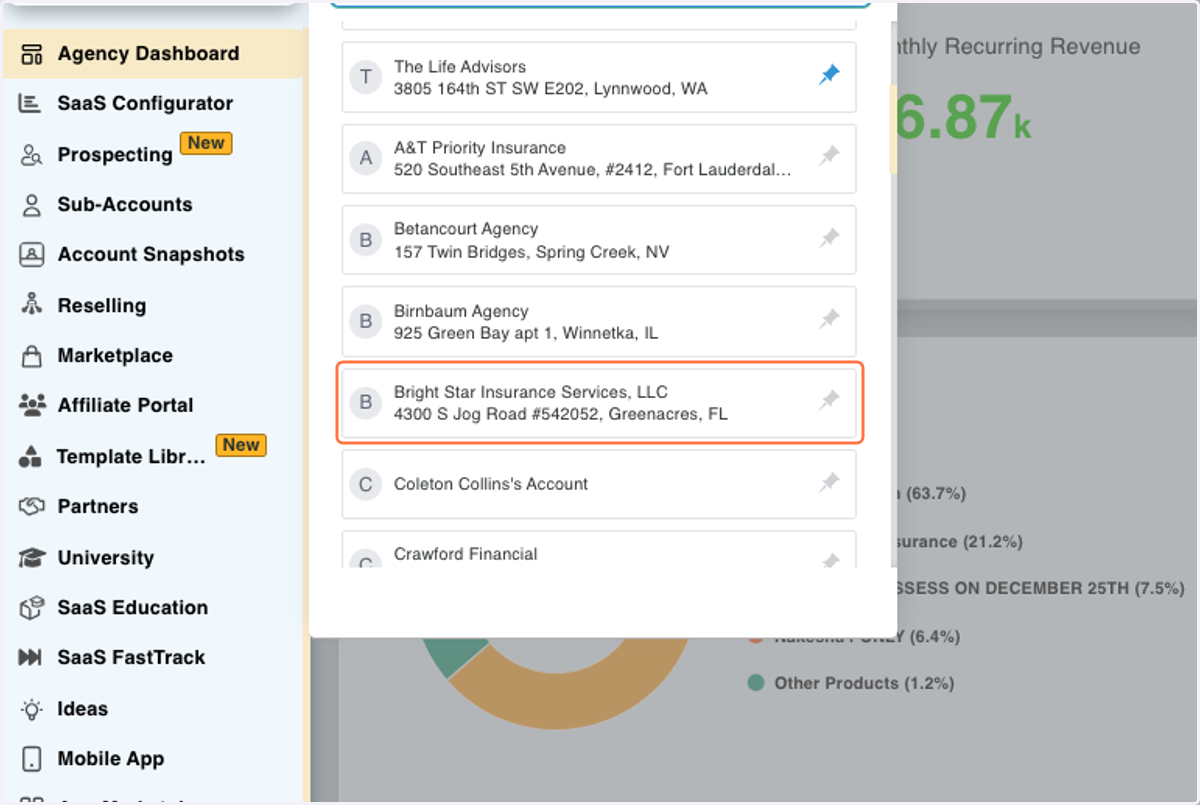Click the Template Library shapes icon
This screenshot has height=805, width=1200.
31,457
